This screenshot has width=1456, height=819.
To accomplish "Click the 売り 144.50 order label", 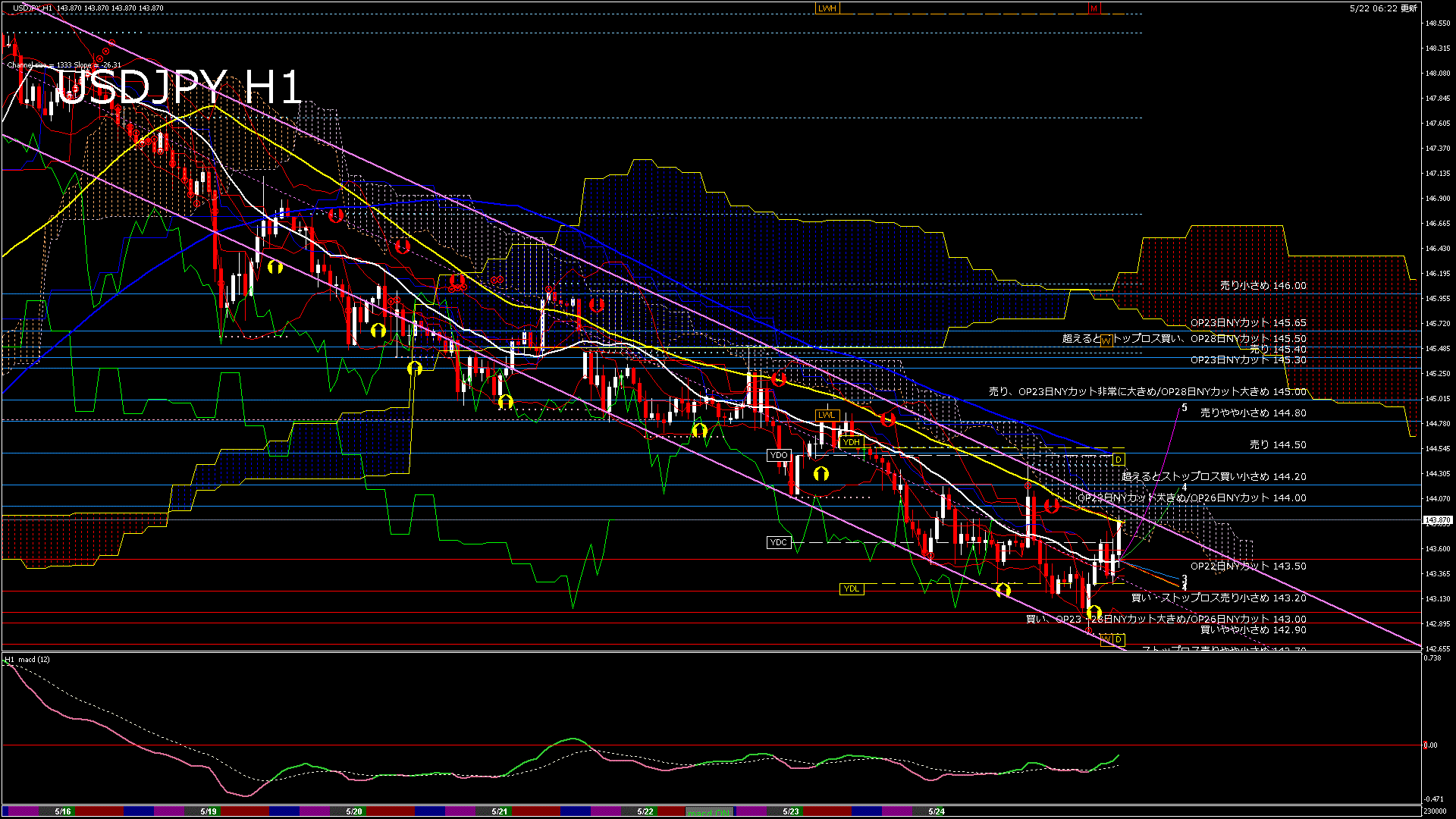I will 1278,445.
